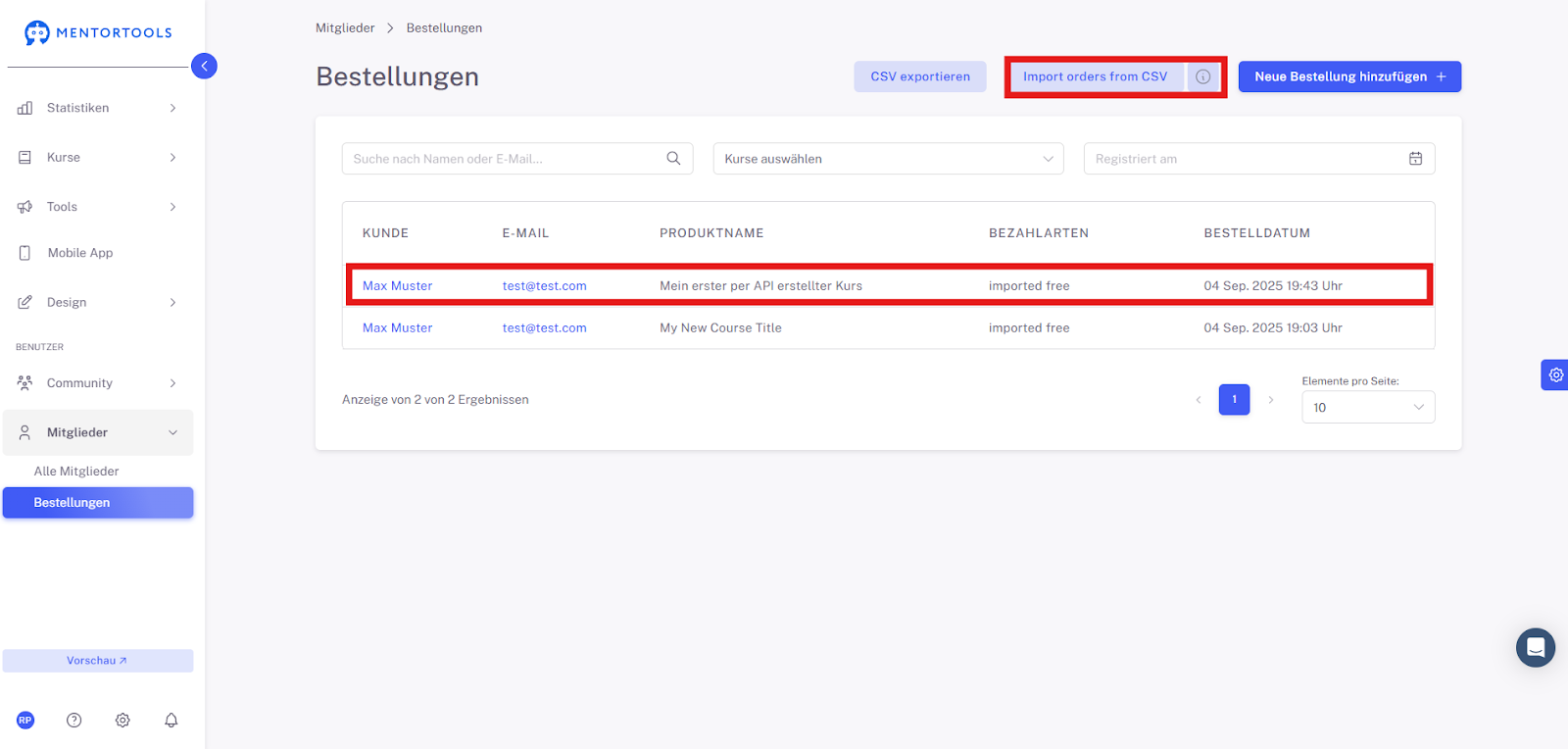The image size is (1568, 749).
Task: Select Alle Mitglieder submenu item
Action: tap(76, 472)
